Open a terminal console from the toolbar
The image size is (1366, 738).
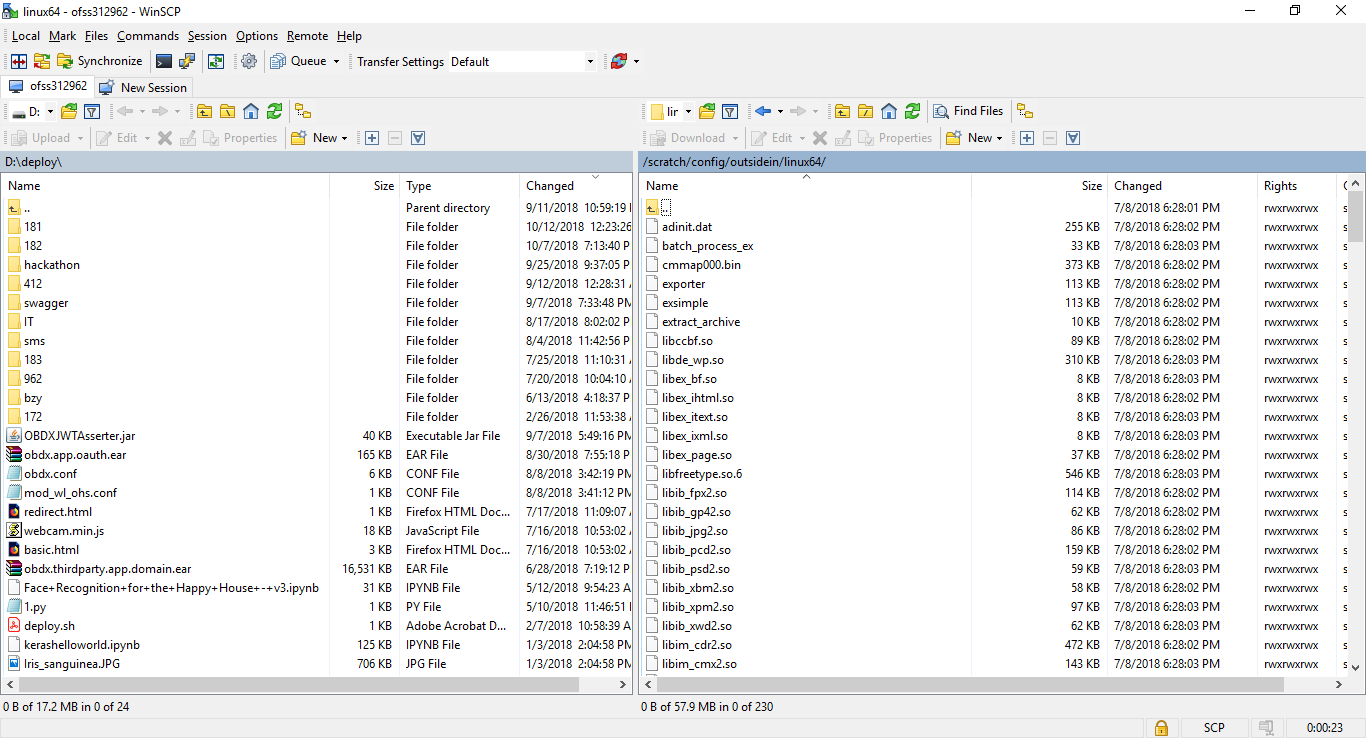(164, 61)
